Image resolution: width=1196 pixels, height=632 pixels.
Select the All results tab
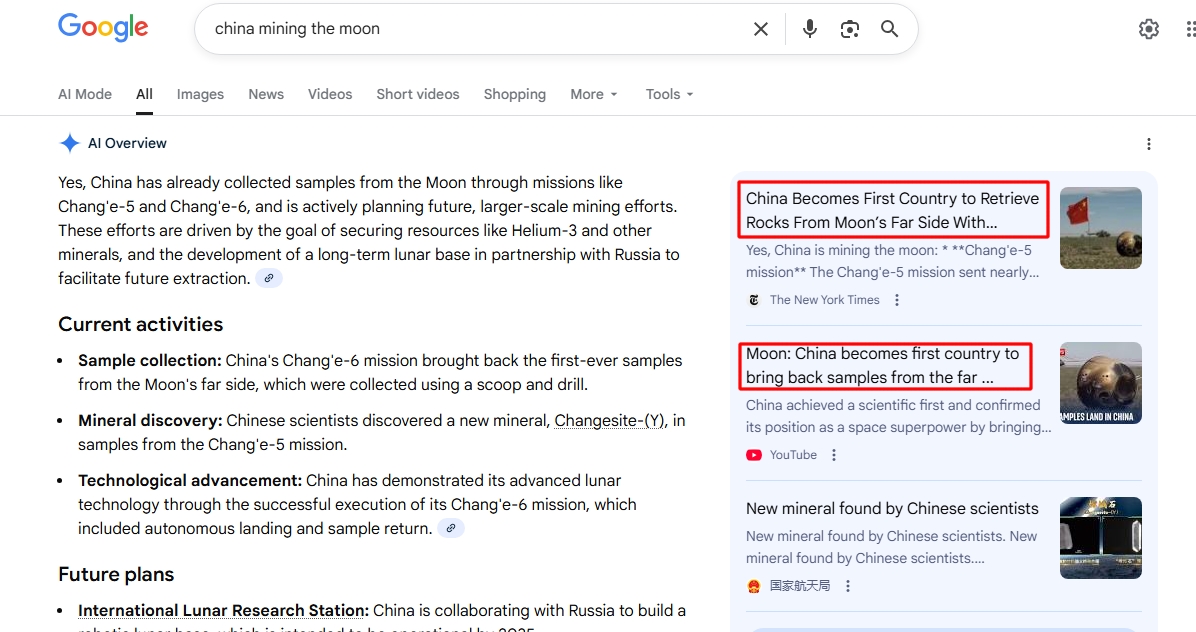[x=144, y=95]
